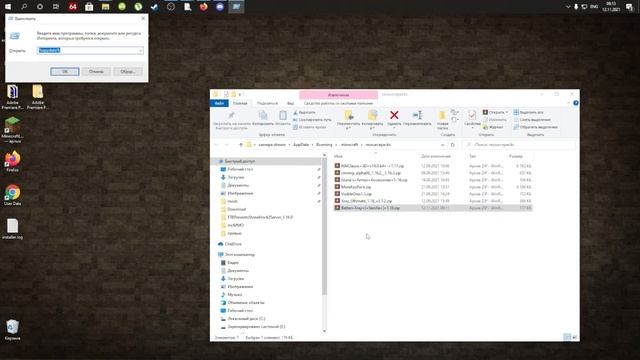Click the Run dialog Open text field
The height and width of the screenshot is (360, 640).
click(x=90, y=50)
